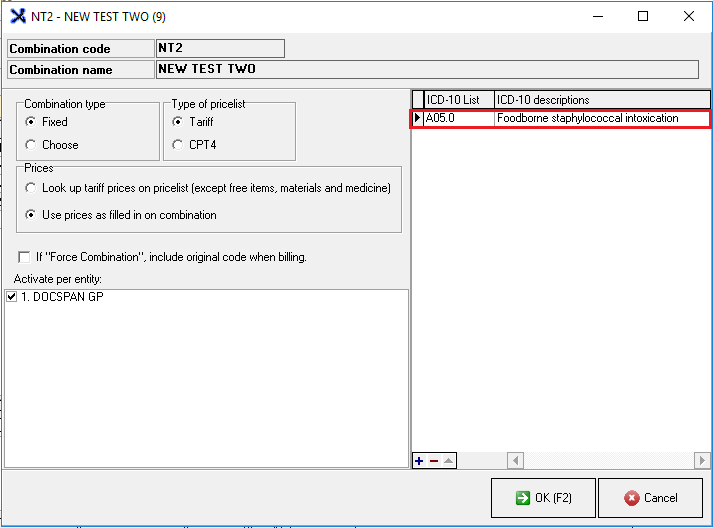Click the app icon in title bar
The width and height of the screenshot is (713, 528).
click(18, 16)
